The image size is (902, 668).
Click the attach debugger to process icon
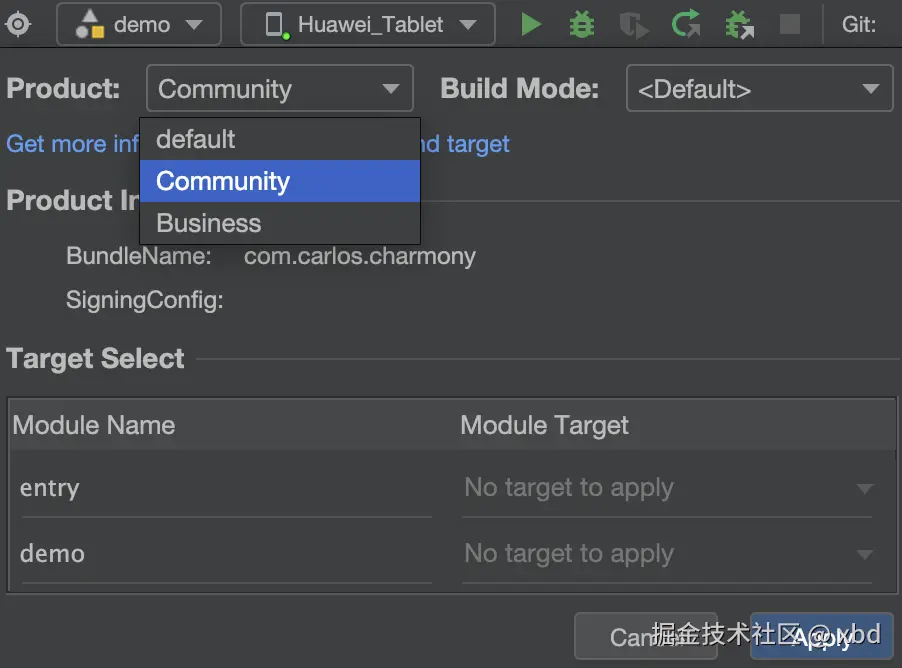739,24
